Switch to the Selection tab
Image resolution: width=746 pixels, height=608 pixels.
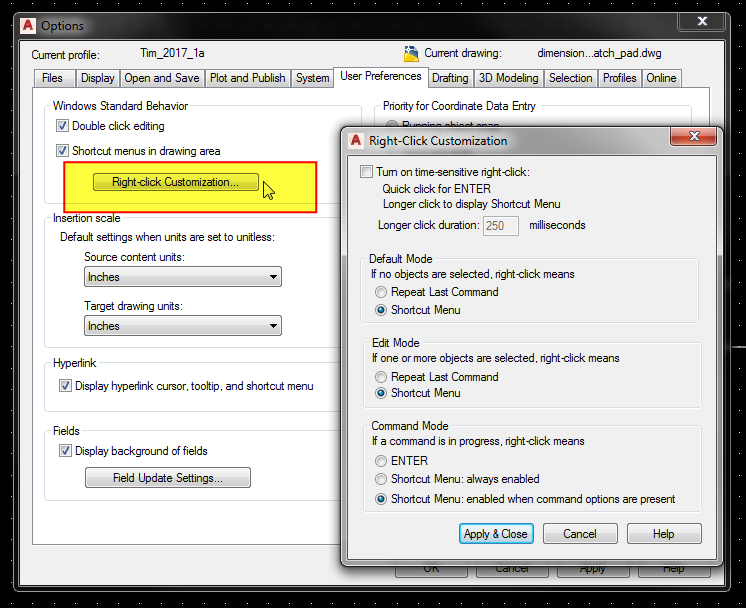click(x=570, y=78)
